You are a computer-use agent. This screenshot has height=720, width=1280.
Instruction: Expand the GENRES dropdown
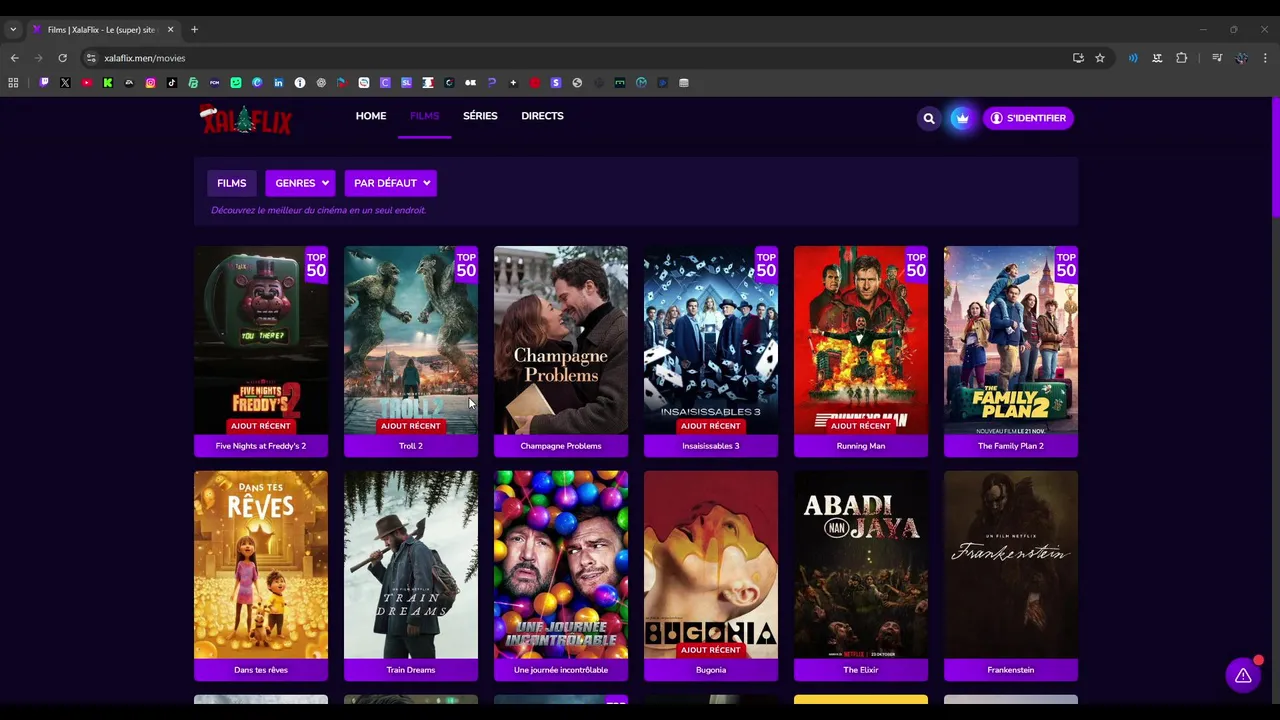pyautogui.click(x=300, y=183)
